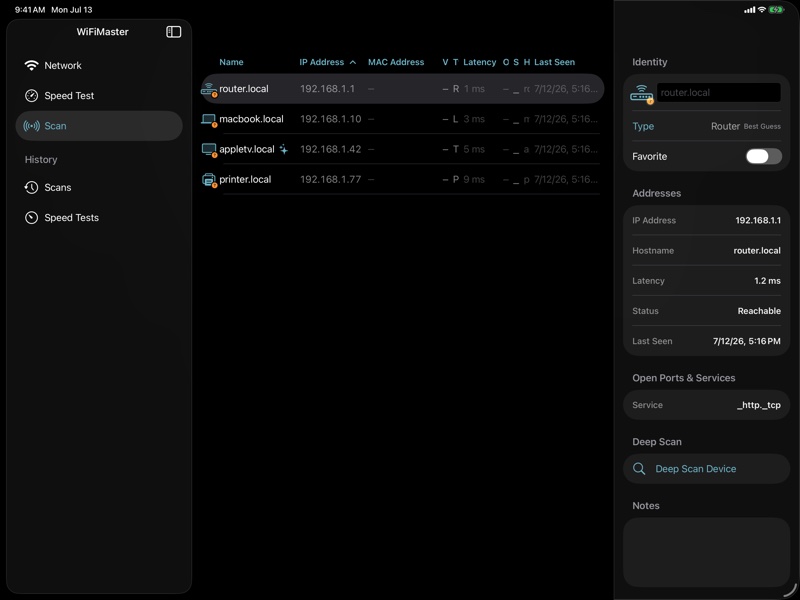The width and height of the screenshot is (800, 600).
Task: Click the IP Address sort arrow
Action: tap(353, 62)
